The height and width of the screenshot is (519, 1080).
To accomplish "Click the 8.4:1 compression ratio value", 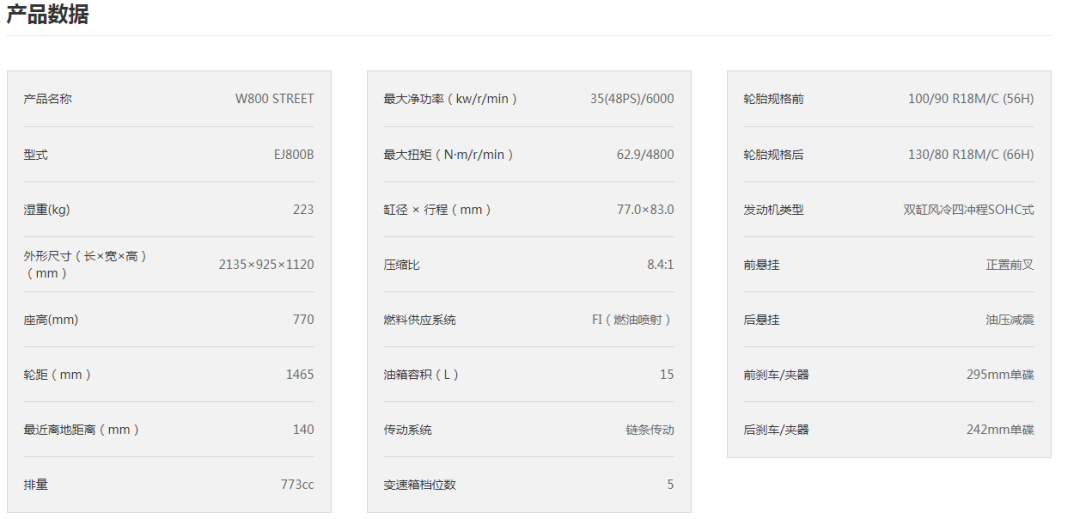I will pos(660,264).
